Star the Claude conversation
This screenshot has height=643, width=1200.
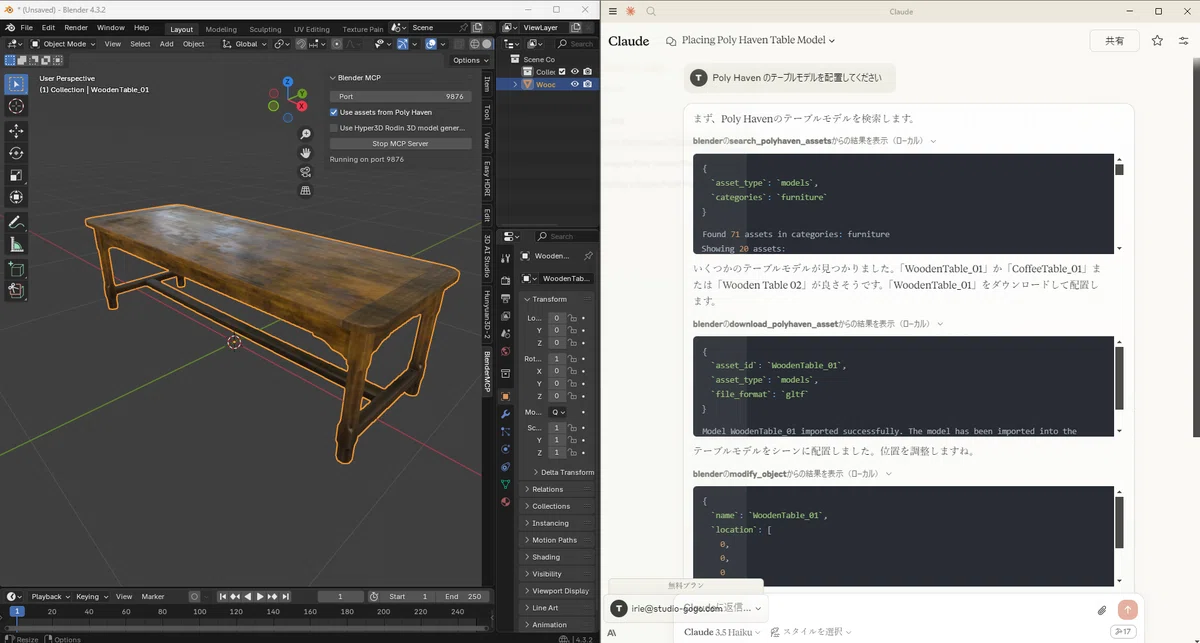coord(1157,41)
